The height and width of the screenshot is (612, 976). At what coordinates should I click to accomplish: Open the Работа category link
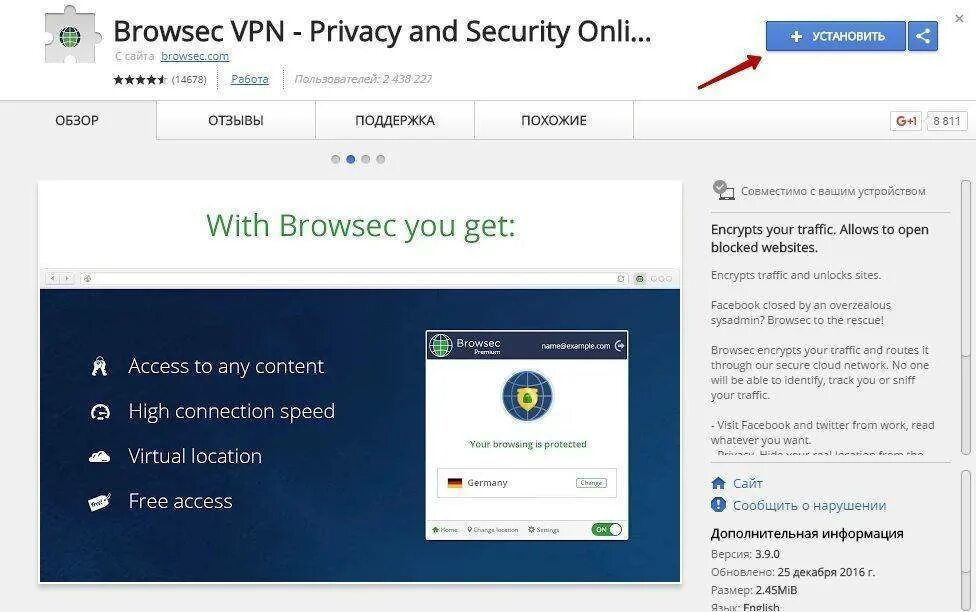(x=250, y=79)
